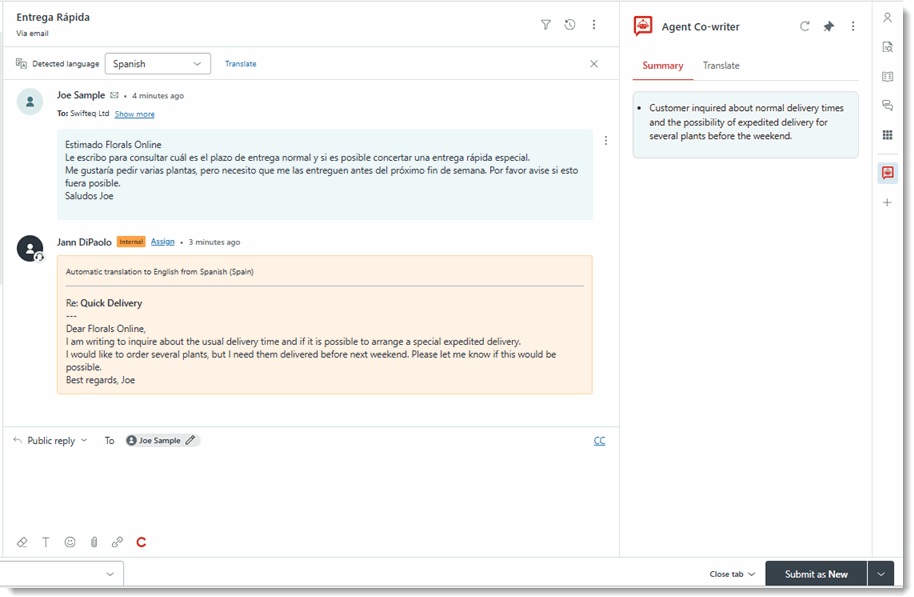
Task: Click Joe Sample's avatar
Action: [x=30, y=101]
